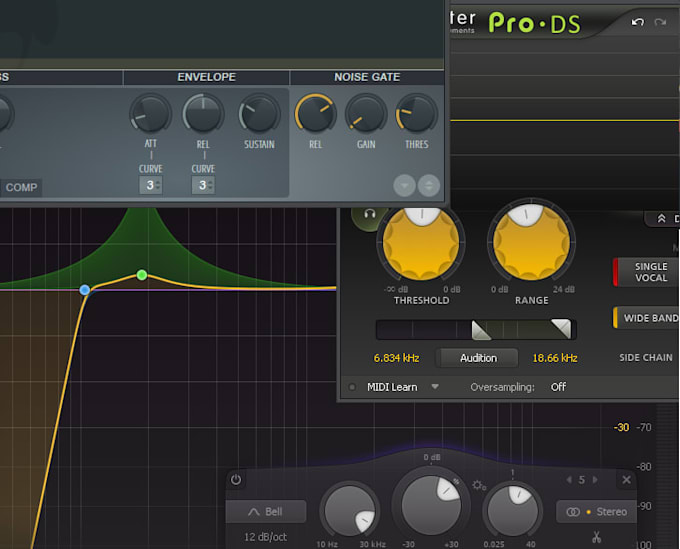Click the MIDI Learn button
Screen dimensions: 680x549
coord(392,387)
